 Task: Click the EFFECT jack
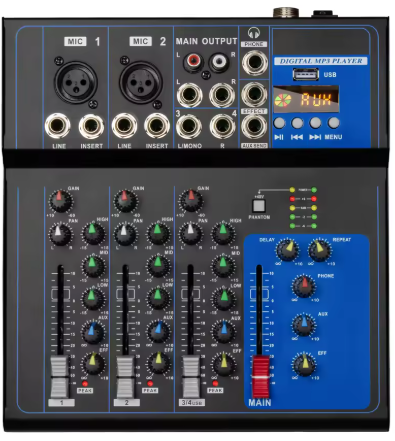point(254,94)
